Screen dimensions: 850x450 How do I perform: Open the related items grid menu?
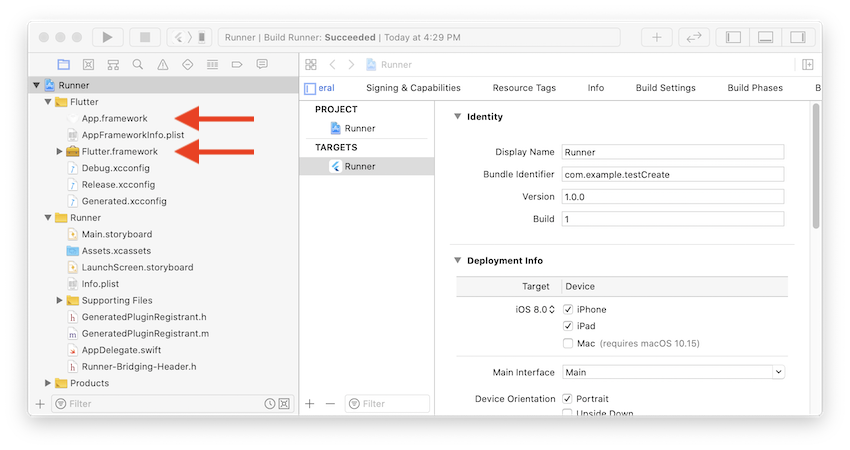pyautogui.click(x=311, y=65)
